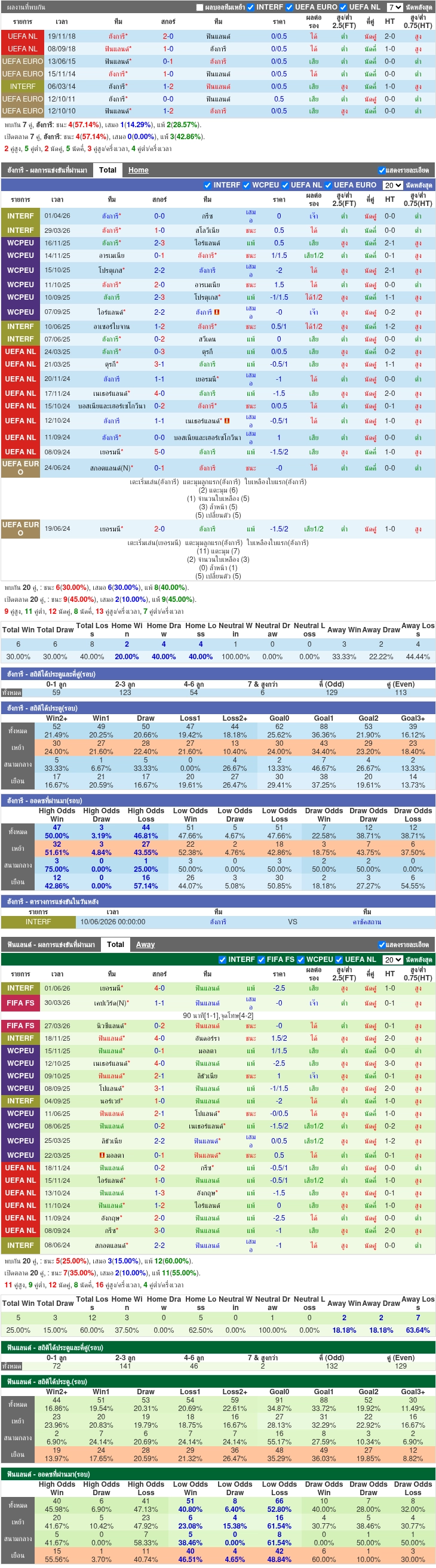Viewport: 436px width, 1568px height.
Task: Open Finland section match count dropdown showing 20
Action: point(393,960)
